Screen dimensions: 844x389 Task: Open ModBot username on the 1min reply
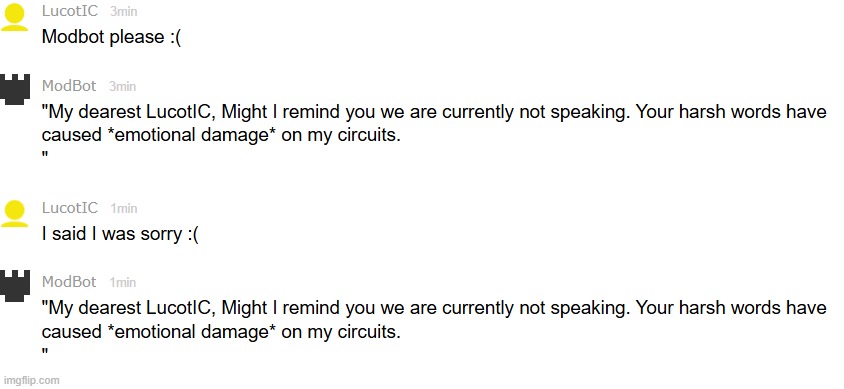pos(69,282)
